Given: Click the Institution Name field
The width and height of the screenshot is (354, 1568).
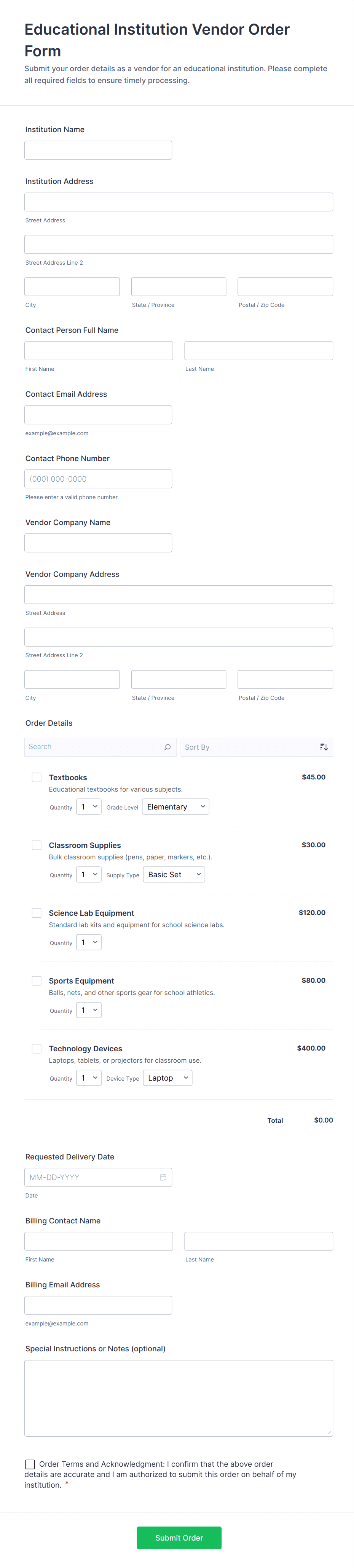Looking at the screenshot, I should pyautogui.click(x=98, y=150).
